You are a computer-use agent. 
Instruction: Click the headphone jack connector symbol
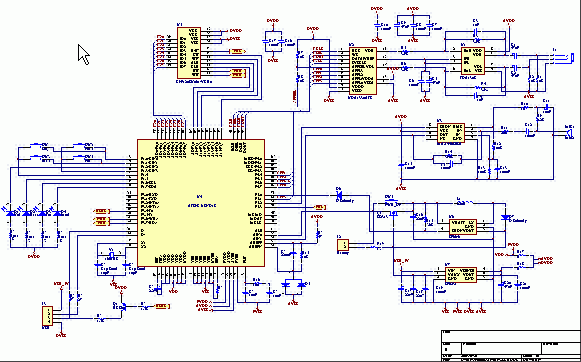tap(563, 57)
